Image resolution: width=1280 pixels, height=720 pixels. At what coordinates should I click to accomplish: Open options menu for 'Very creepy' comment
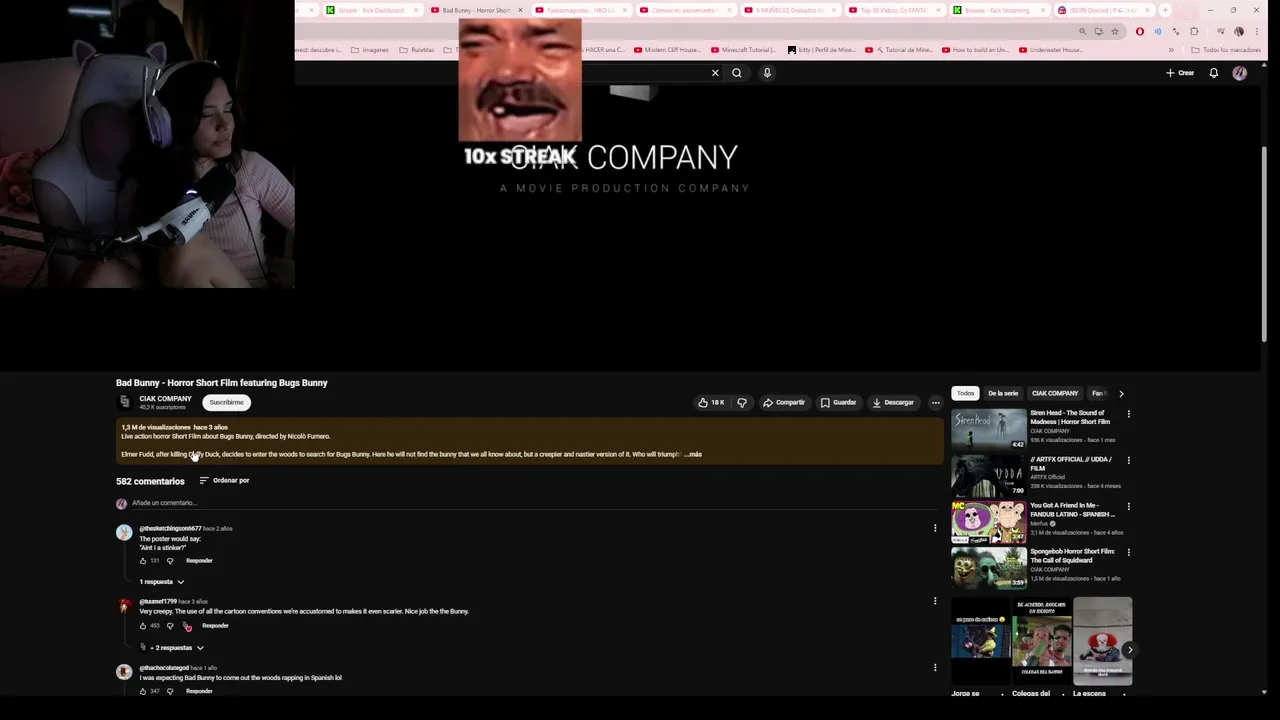pos(935,601)
